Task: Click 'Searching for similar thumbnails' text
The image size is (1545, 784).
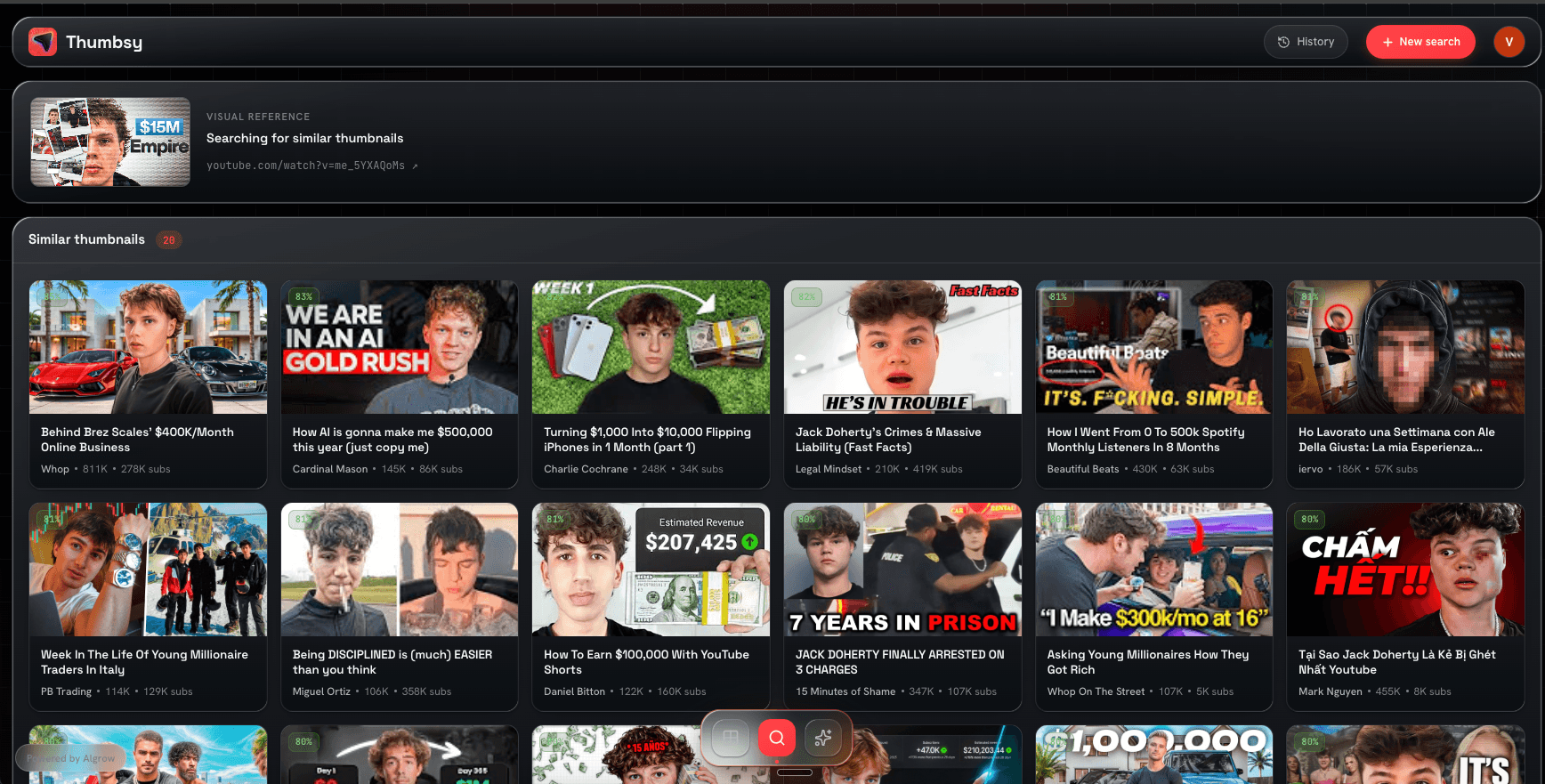Action: click(x=304, y=138)
